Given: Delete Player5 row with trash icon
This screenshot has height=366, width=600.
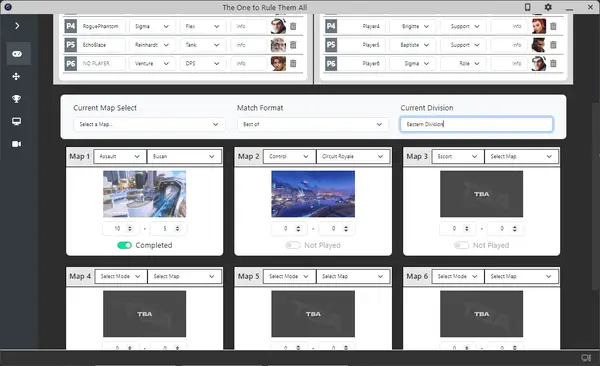Looking at the screenshot, I should 553,45.
